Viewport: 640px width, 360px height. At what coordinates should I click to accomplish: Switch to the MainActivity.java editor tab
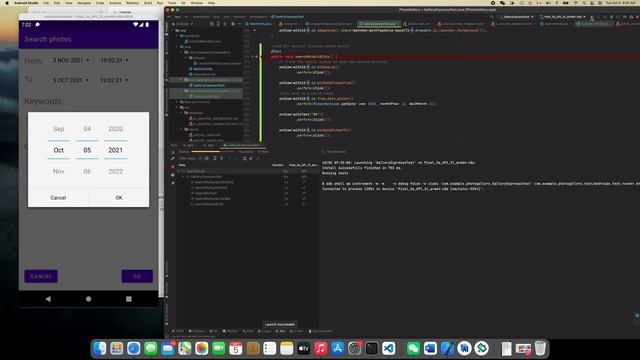click(259, 24)
